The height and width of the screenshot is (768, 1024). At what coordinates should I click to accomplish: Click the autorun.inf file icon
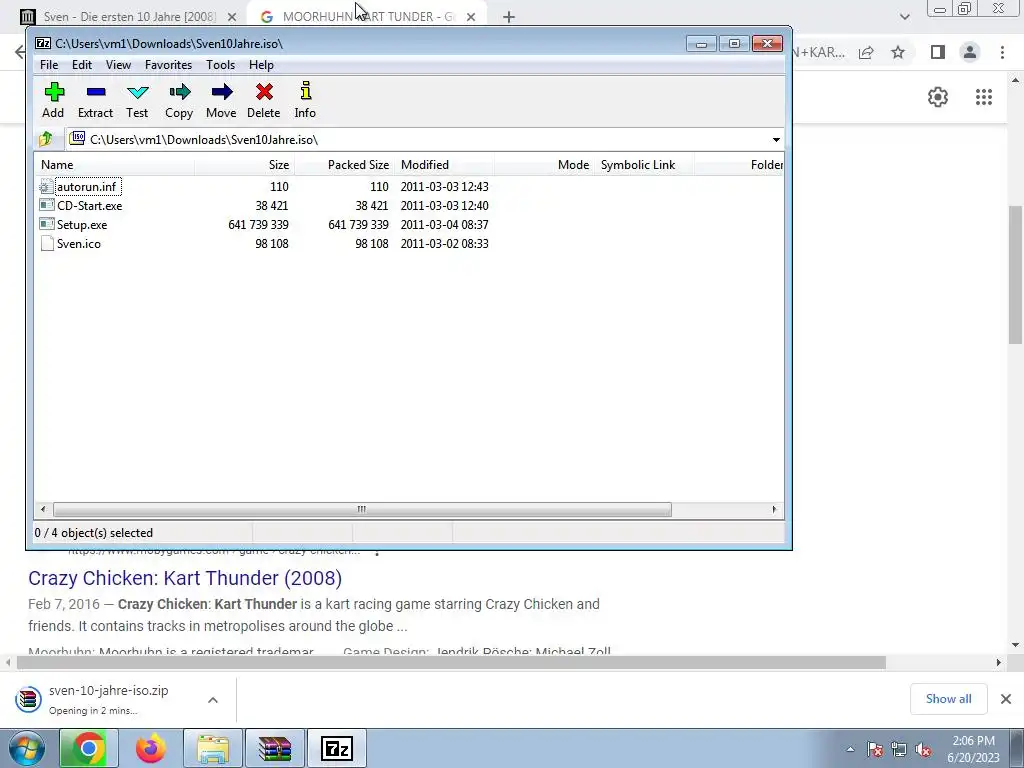coord(46,187)
